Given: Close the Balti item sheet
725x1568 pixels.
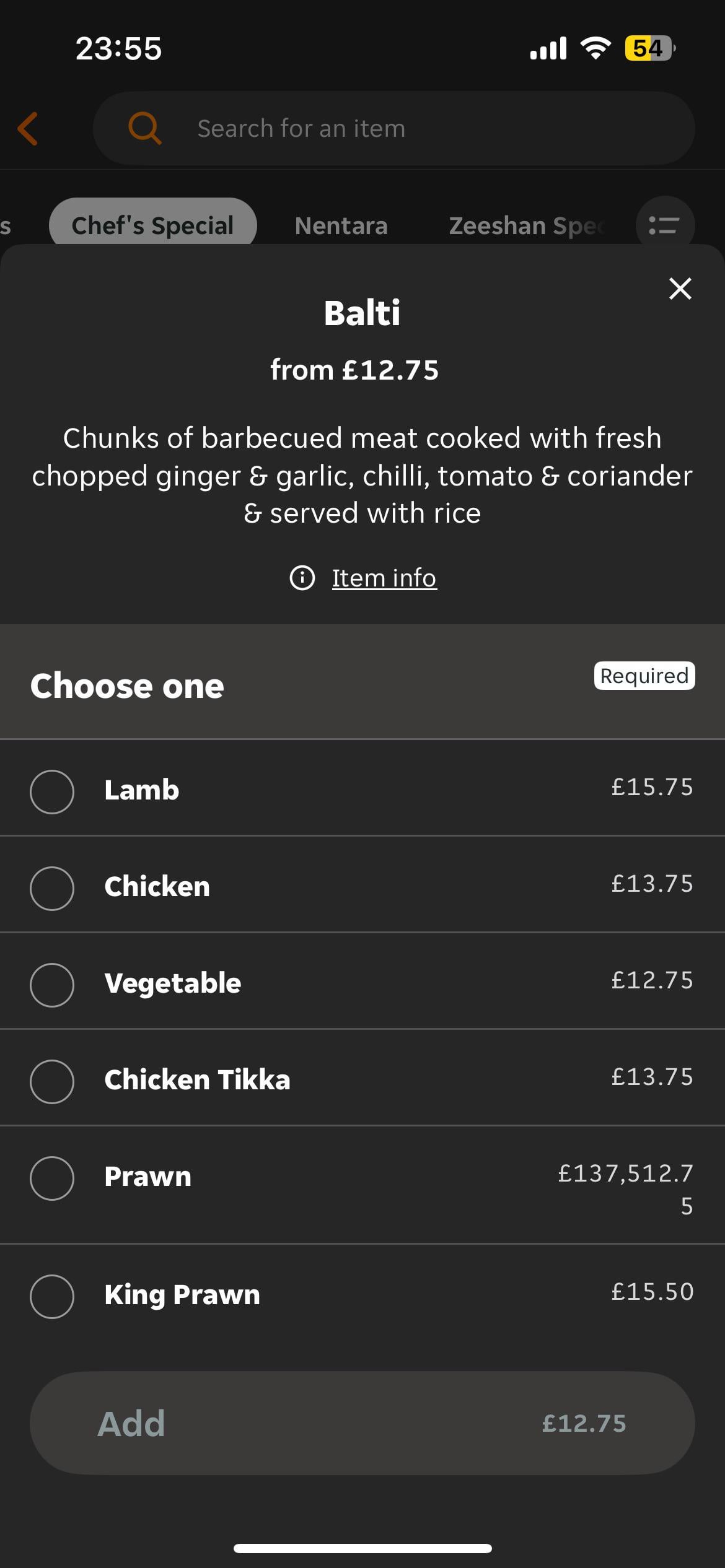Looking at the screenshot, I should coord(680,289).
